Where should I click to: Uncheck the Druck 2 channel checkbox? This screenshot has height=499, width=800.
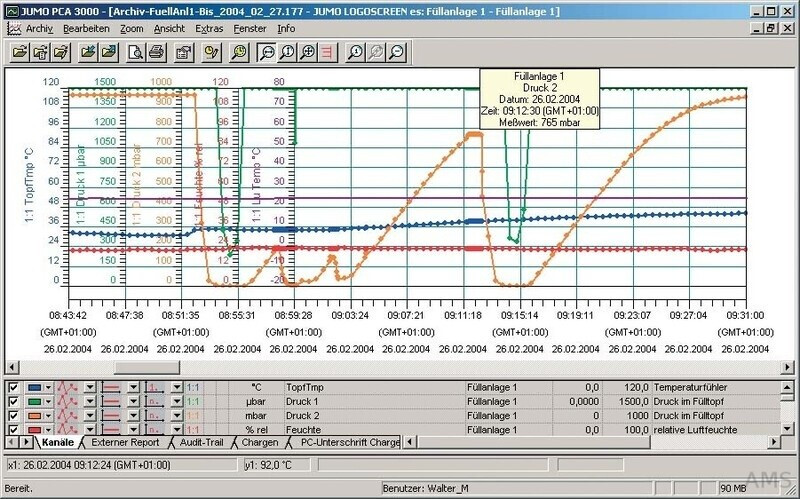pyautogui.click(x=13, y=415)
